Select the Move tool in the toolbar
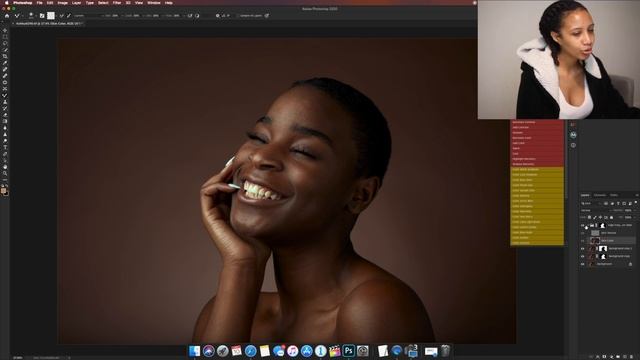The height and width of the screenshot is (360, 640). 5,30
